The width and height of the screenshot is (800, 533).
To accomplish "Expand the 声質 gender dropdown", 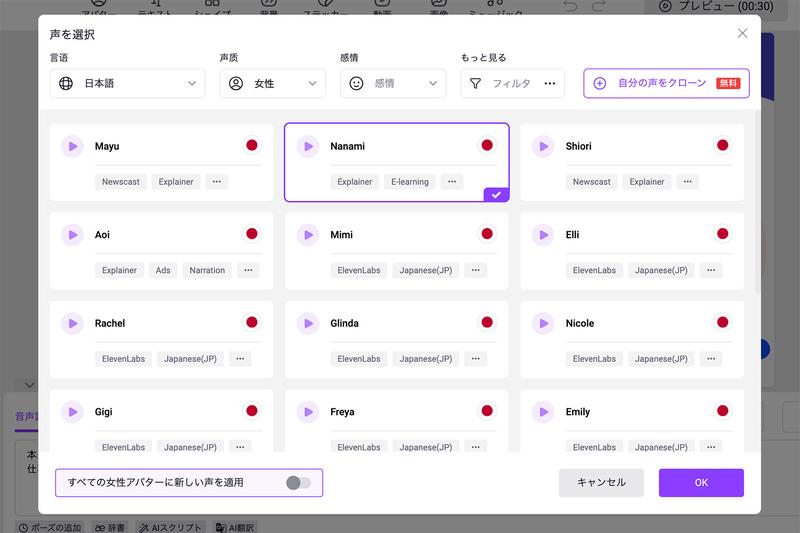I will click(272, 84).
